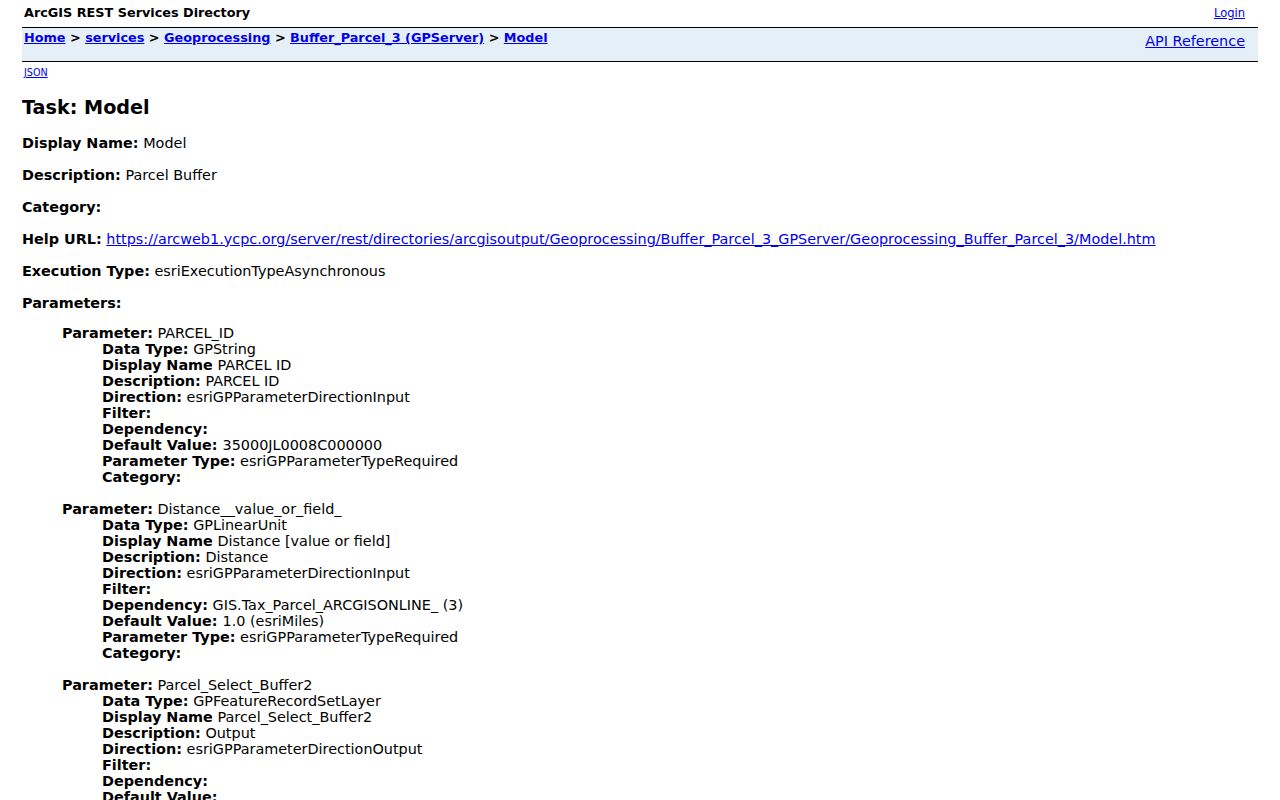Click display name 'Distance [value or field]'

(x=304, y=541)
